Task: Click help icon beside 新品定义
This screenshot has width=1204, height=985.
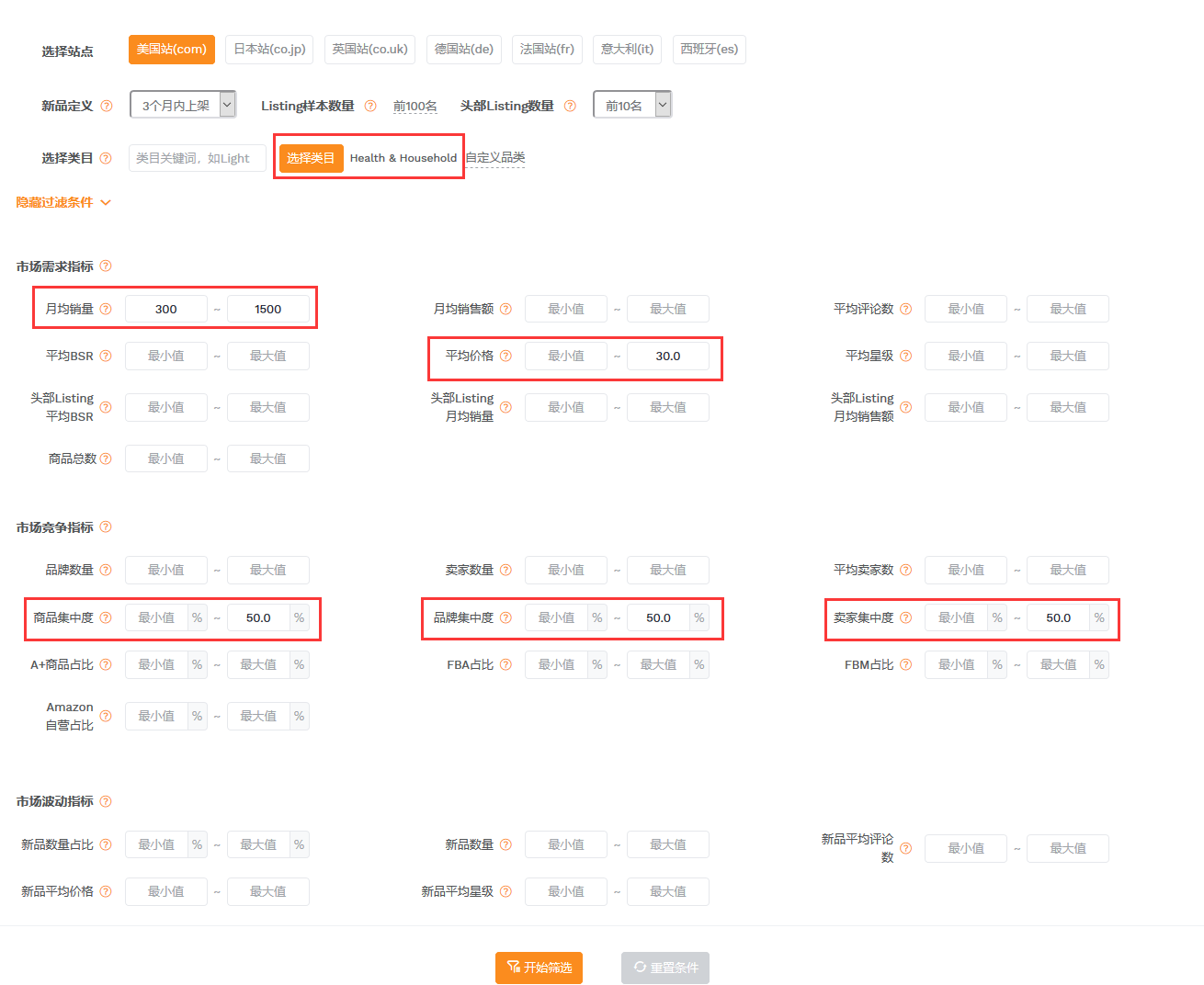Action: click(x=107, y=106)
